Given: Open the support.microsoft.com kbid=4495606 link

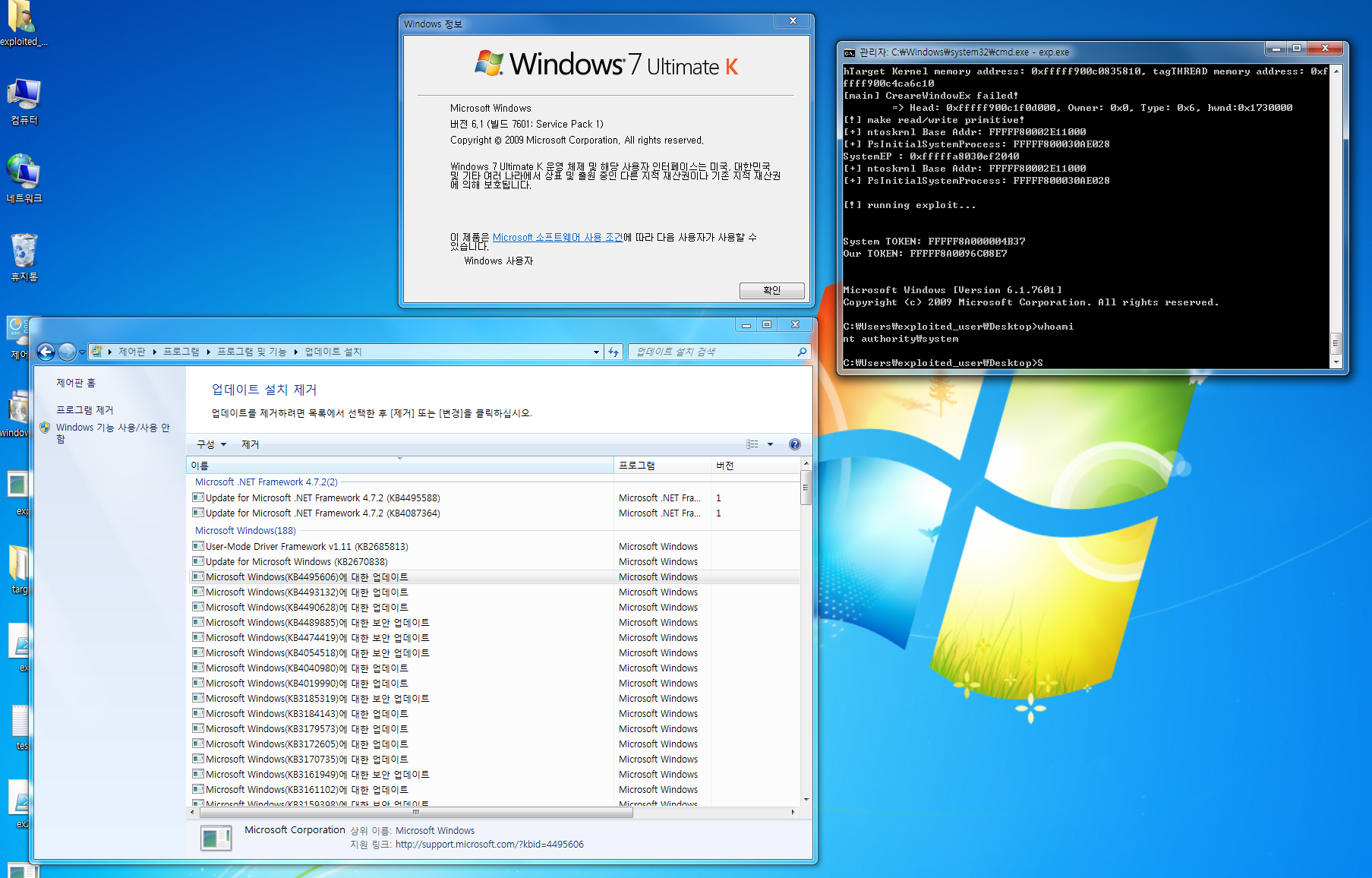Looking at the screenshot, I should point(490,844).
